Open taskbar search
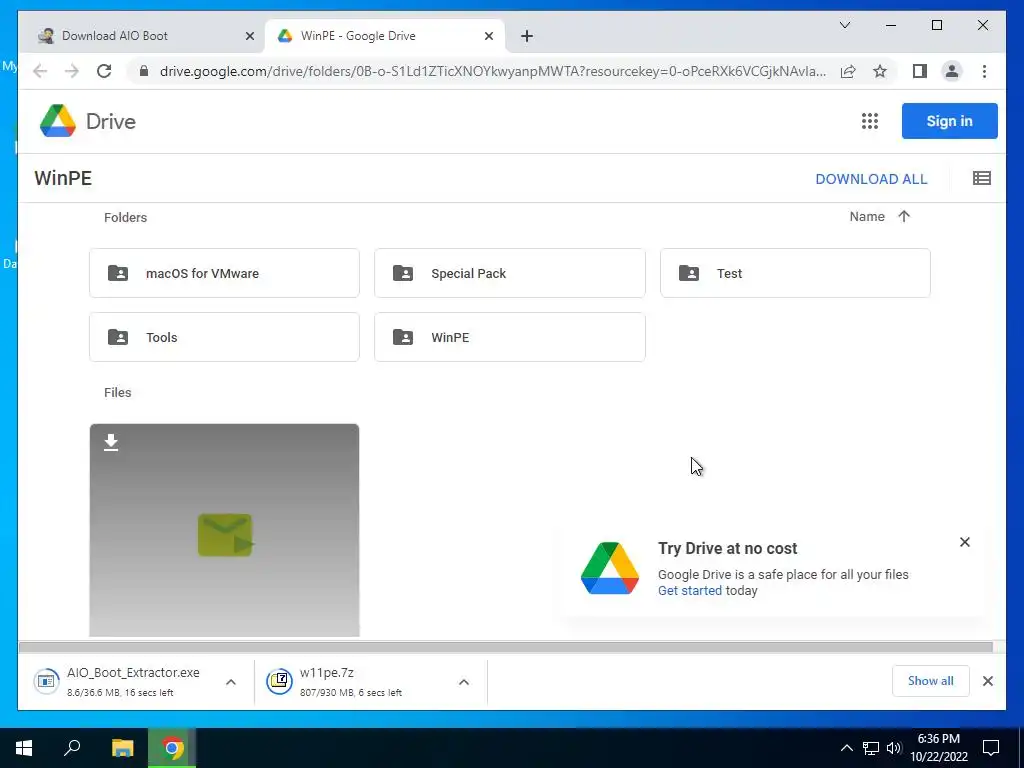Viewport: 1024px width, 768px height. pos(72,748)
